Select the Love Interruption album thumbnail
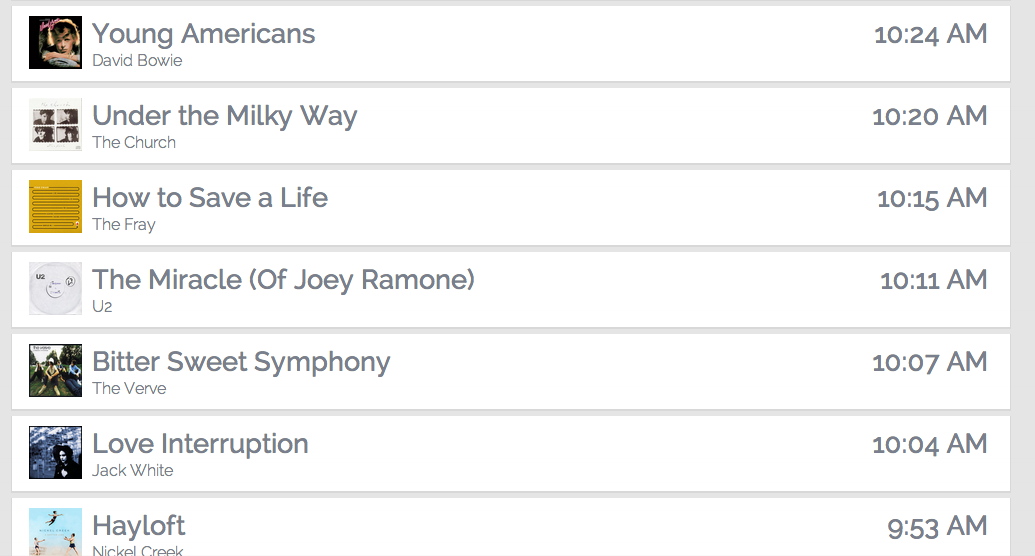 pyautogui.click(x=55, y=452)
